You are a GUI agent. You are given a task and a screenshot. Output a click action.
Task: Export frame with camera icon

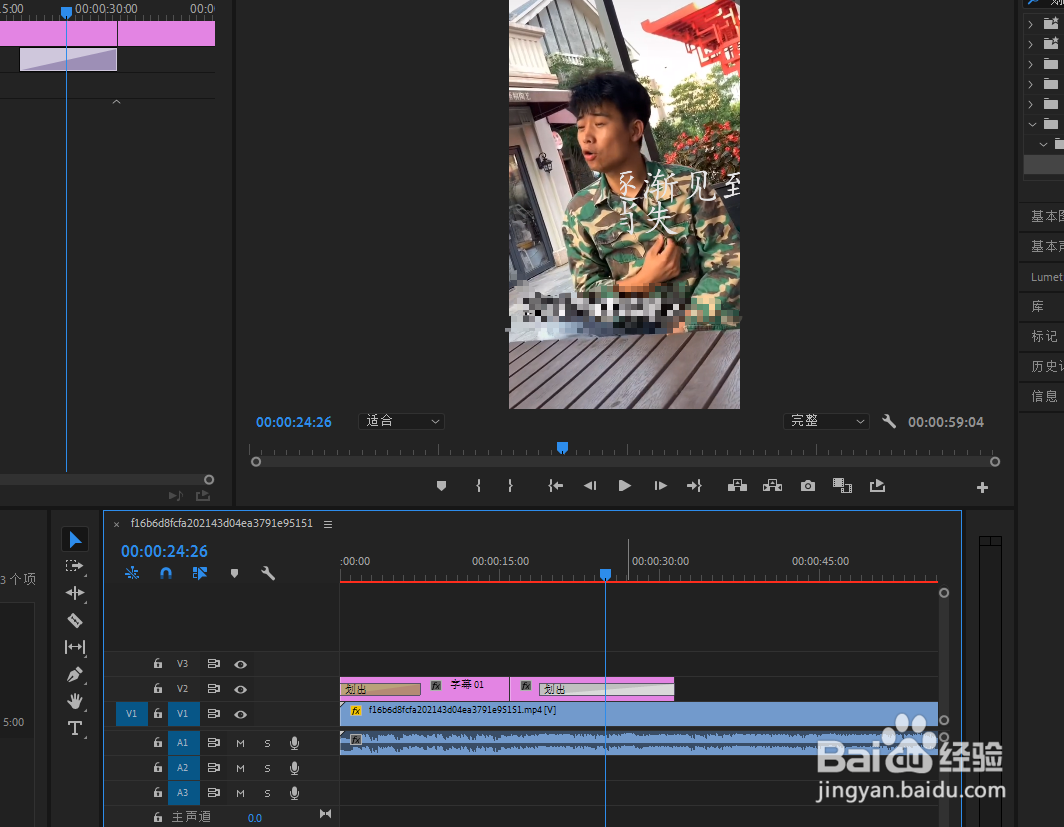coord(808,486)
